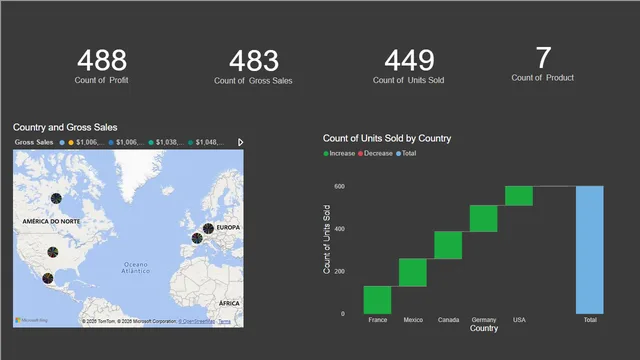Select the USA green bar

[519, 196]
